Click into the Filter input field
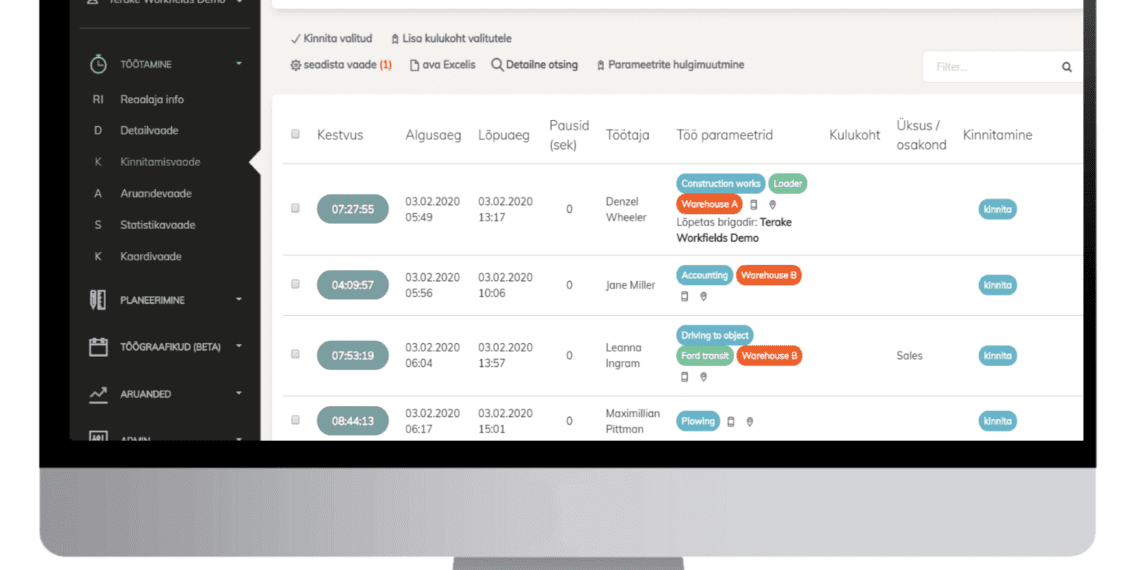 [x=988, y=67]
